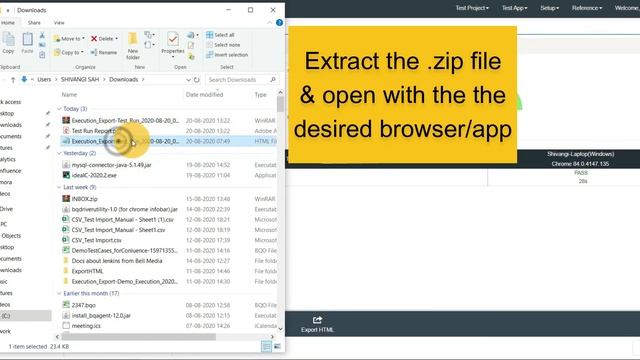Open the Test Project menu in browser
640x360 pixels.
472,8
